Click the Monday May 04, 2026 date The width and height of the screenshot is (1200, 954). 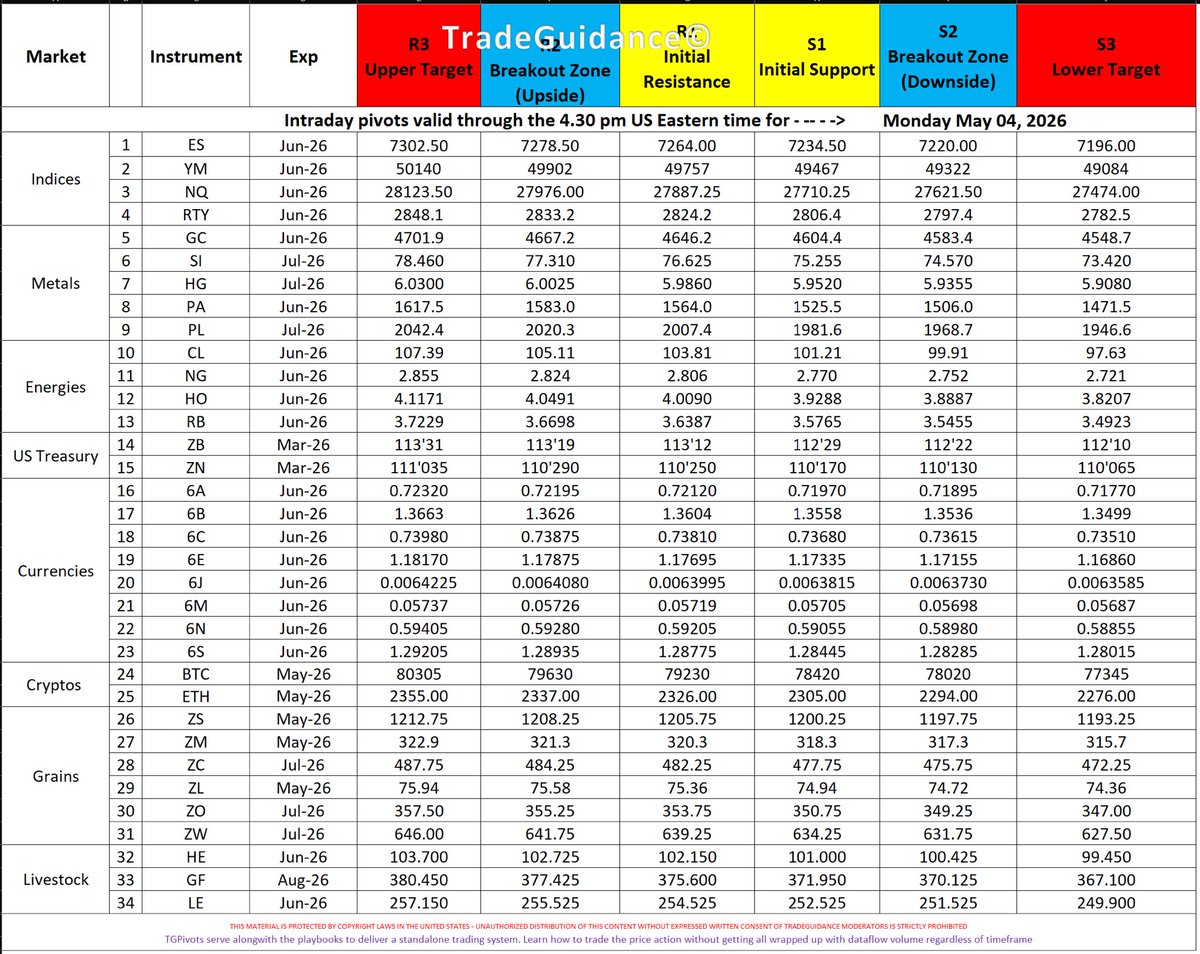pyautogui.click(x=974, y=121)
